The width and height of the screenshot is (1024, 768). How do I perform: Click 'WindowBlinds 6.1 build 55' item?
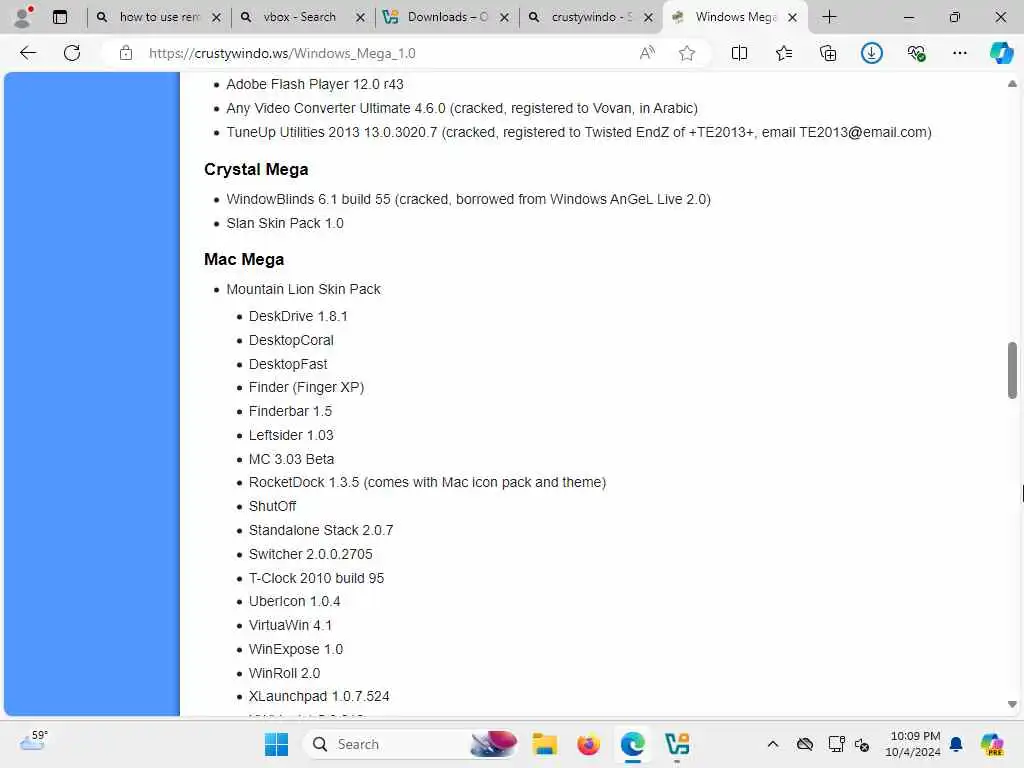[468, 199]
